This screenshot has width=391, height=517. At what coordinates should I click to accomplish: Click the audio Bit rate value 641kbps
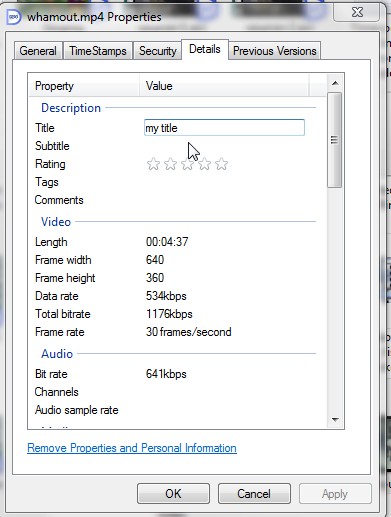(166, 374)
